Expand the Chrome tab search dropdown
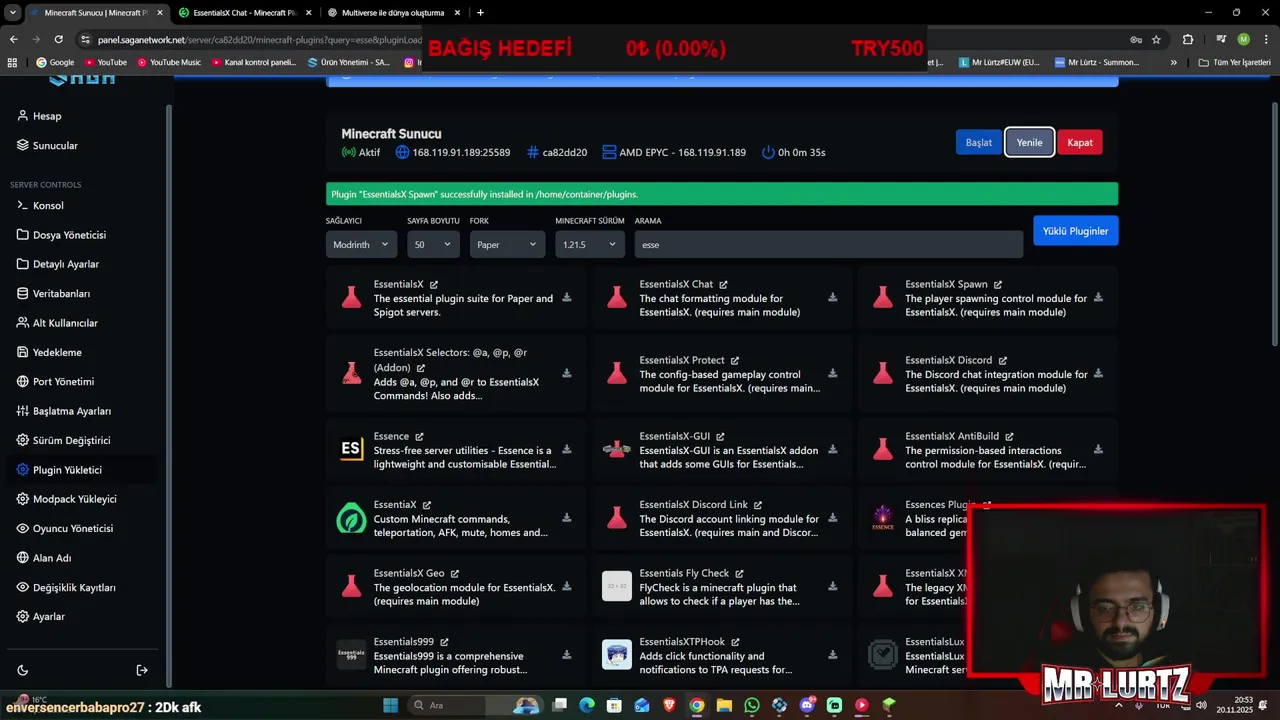 [12, 13]
